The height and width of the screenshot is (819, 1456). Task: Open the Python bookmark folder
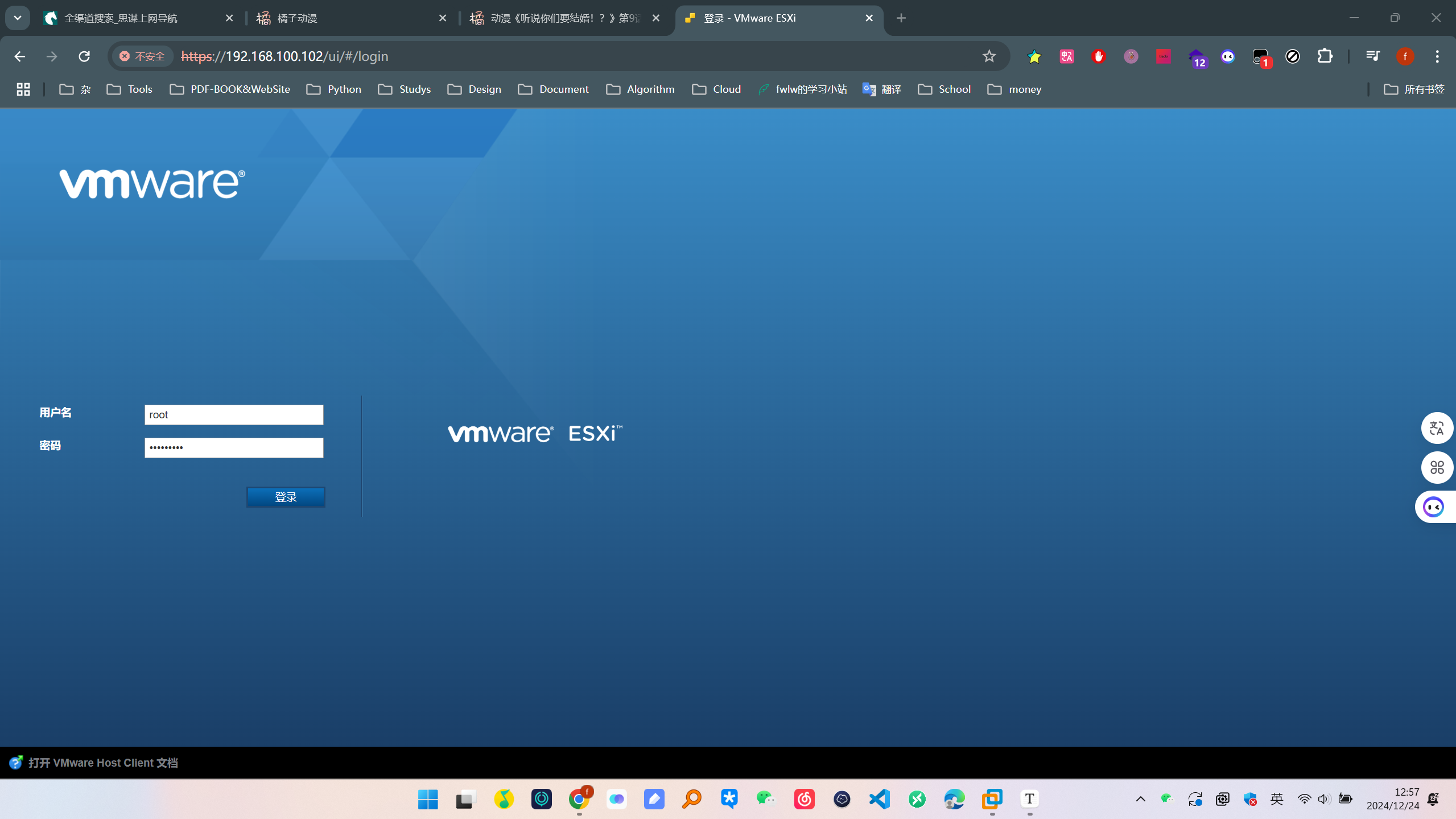pyautogui.click(x=334, y=89)
